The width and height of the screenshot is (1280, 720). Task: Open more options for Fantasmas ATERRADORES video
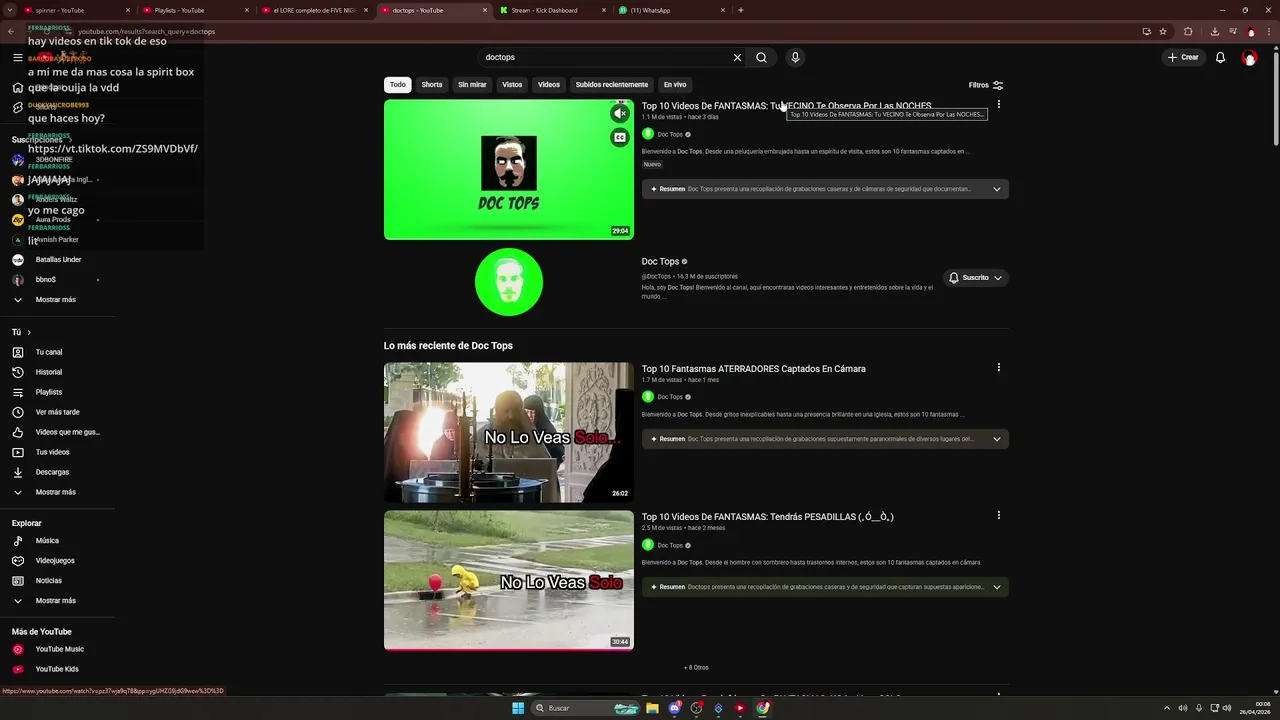tap(998, 368)
